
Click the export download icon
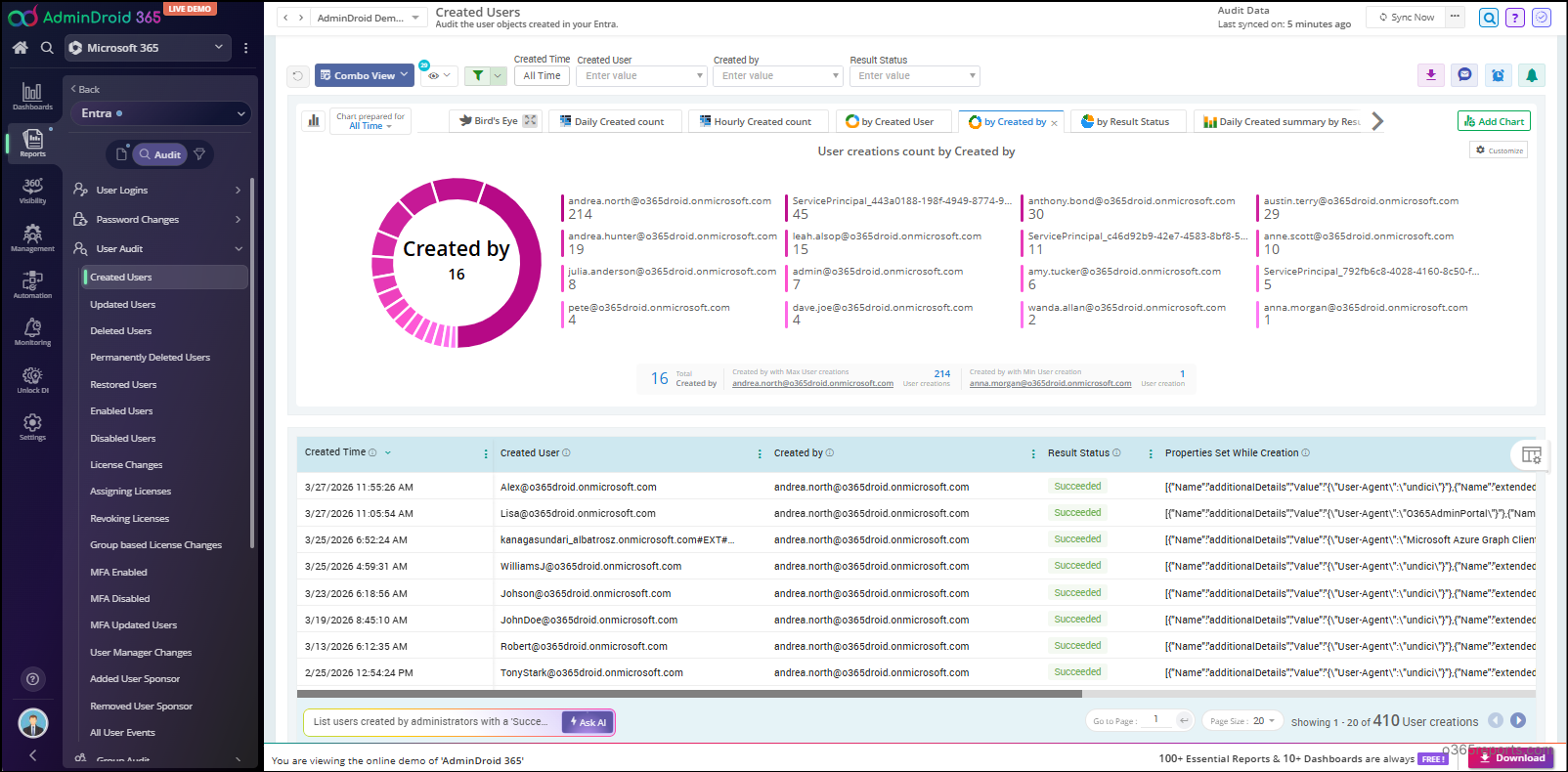click(x=1431, y=75)
